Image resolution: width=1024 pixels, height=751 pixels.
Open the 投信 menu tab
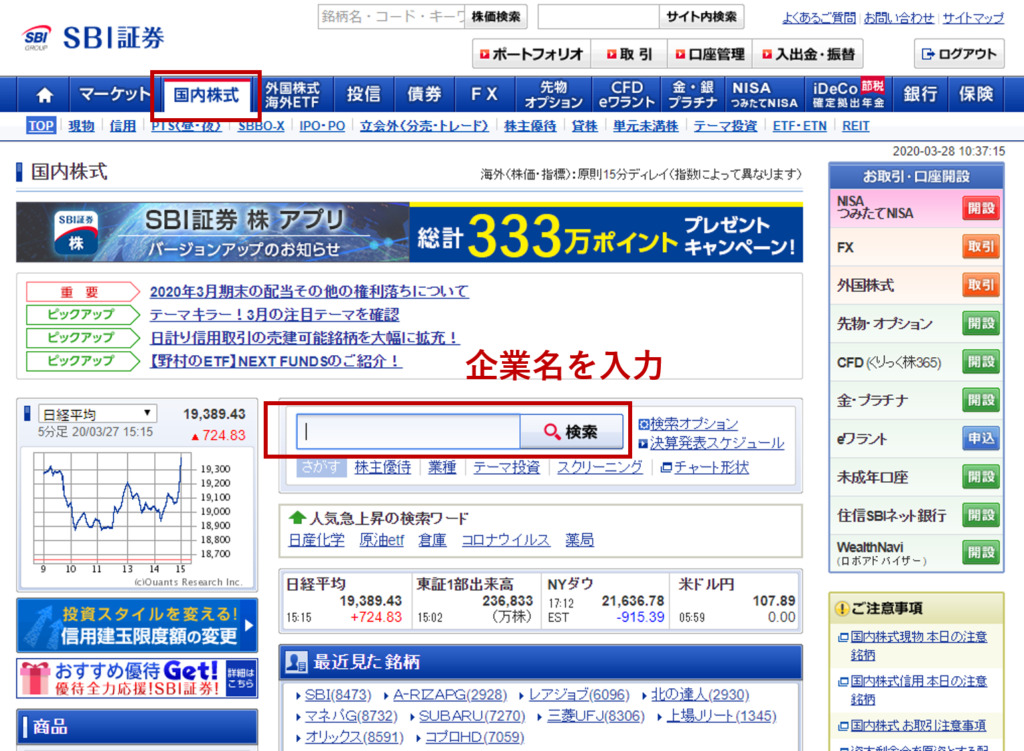363,95
